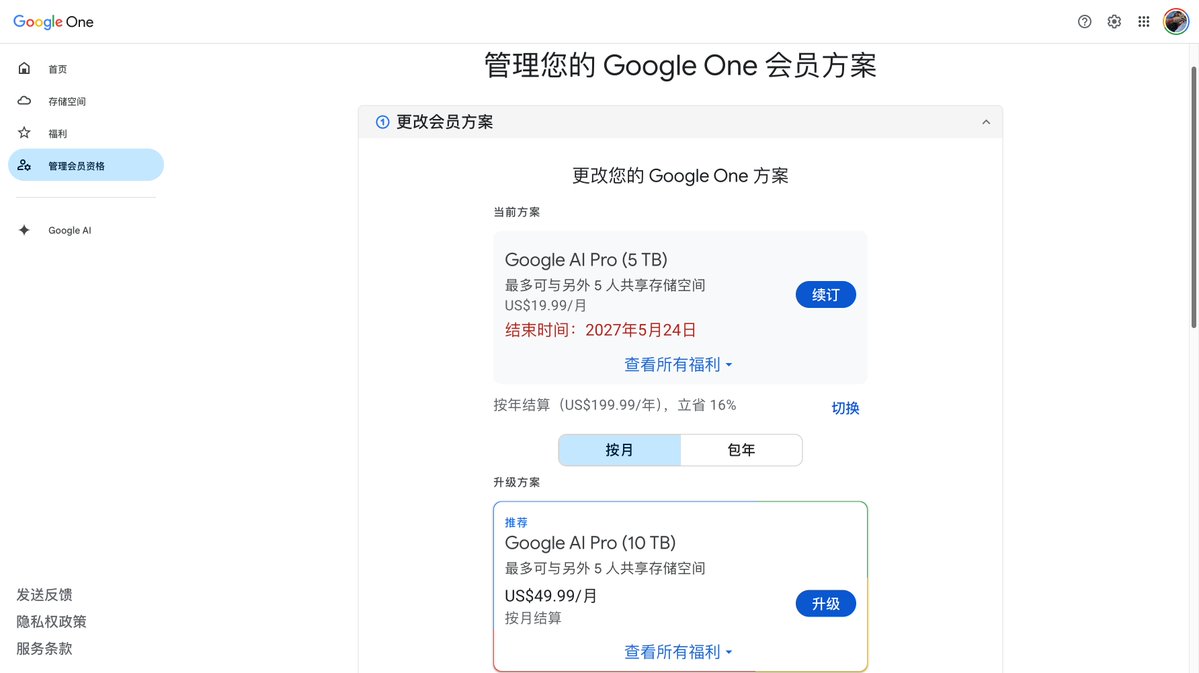Click the sparkle icon beside Google AI
Screen dimensions: 1199x673
[x=24, y=230]
